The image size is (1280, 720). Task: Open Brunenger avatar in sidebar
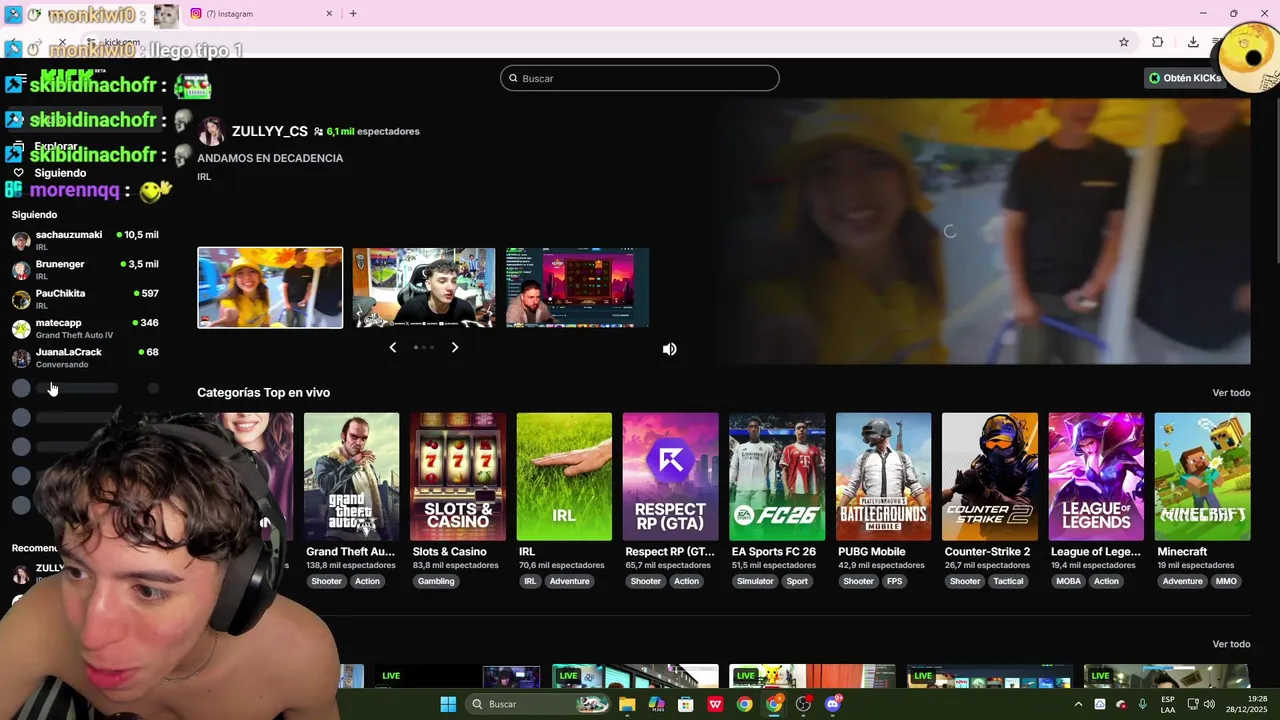21,270
